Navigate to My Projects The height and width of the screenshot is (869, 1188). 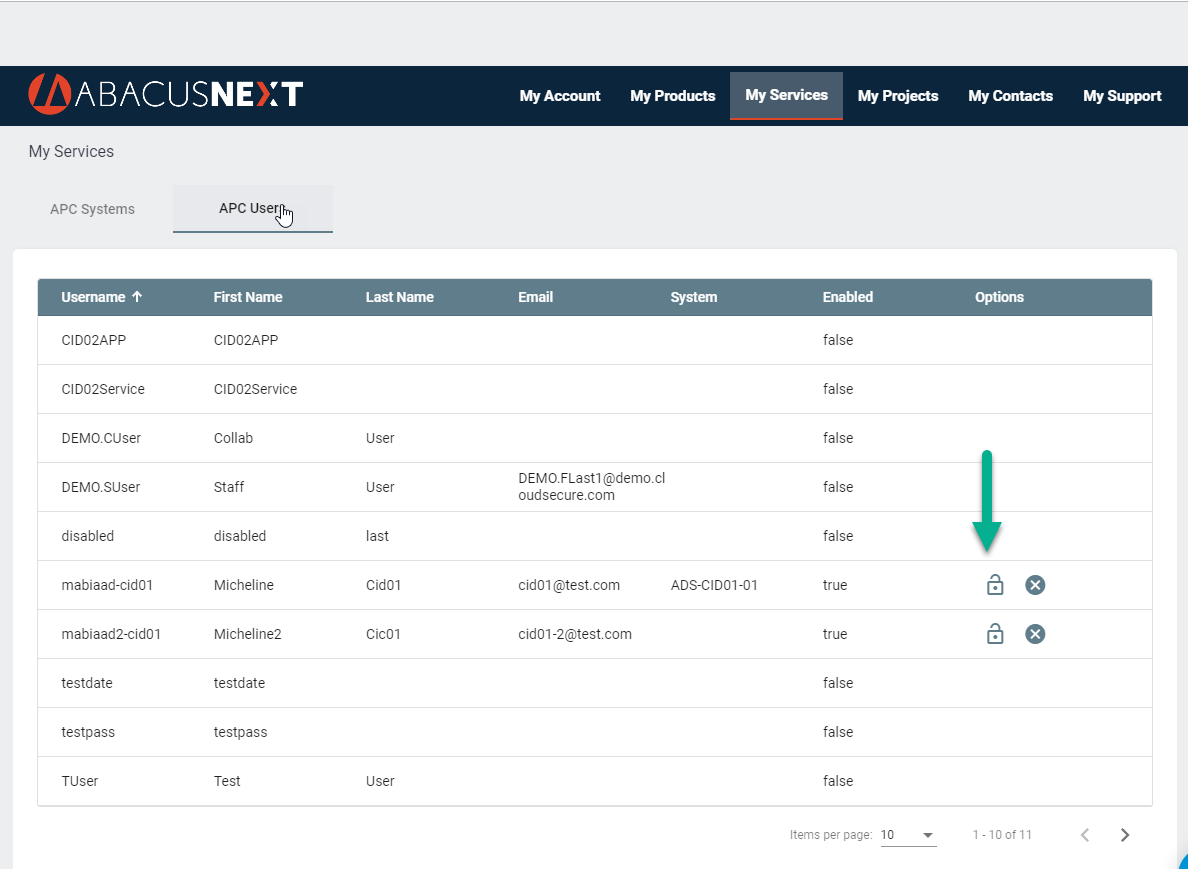[897, 95]
